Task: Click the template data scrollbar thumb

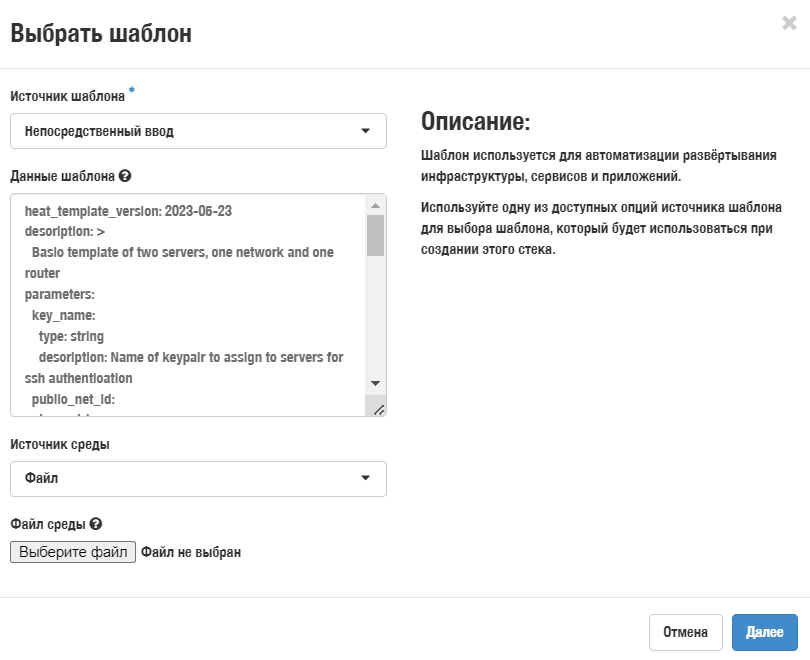Action: [375, 235]
